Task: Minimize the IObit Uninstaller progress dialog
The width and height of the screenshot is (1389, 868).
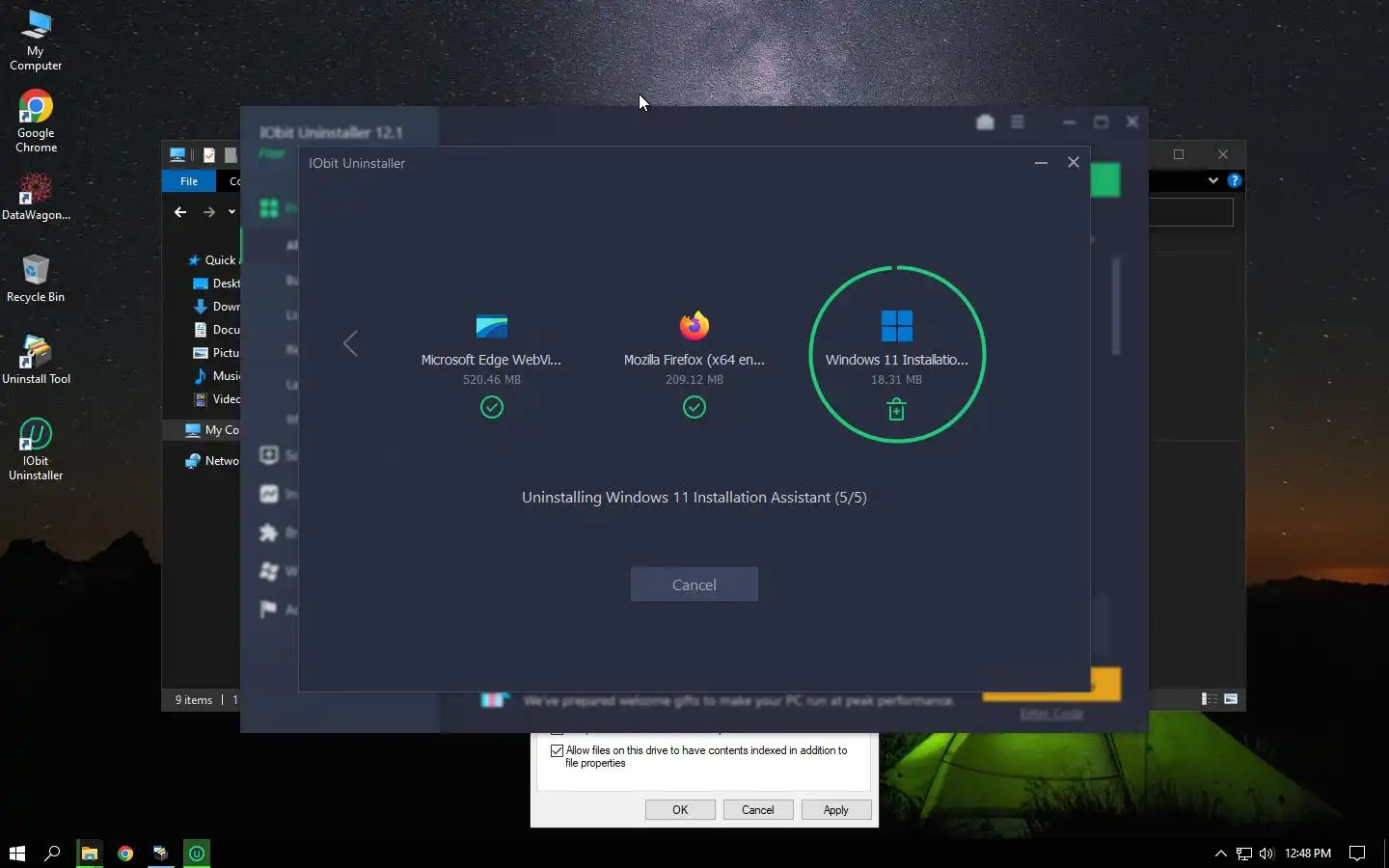Action: point(1041,162)
